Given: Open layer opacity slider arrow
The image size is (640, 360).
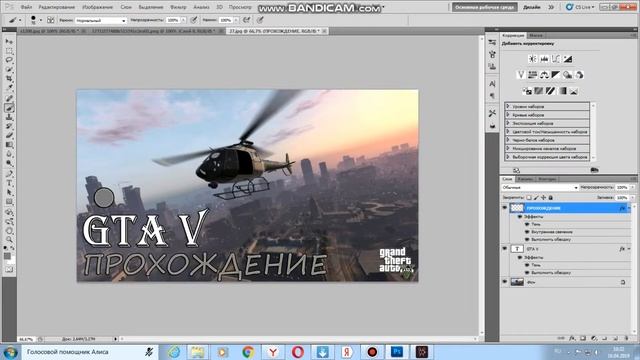Looking at the screenshot, I should (632, 187).
